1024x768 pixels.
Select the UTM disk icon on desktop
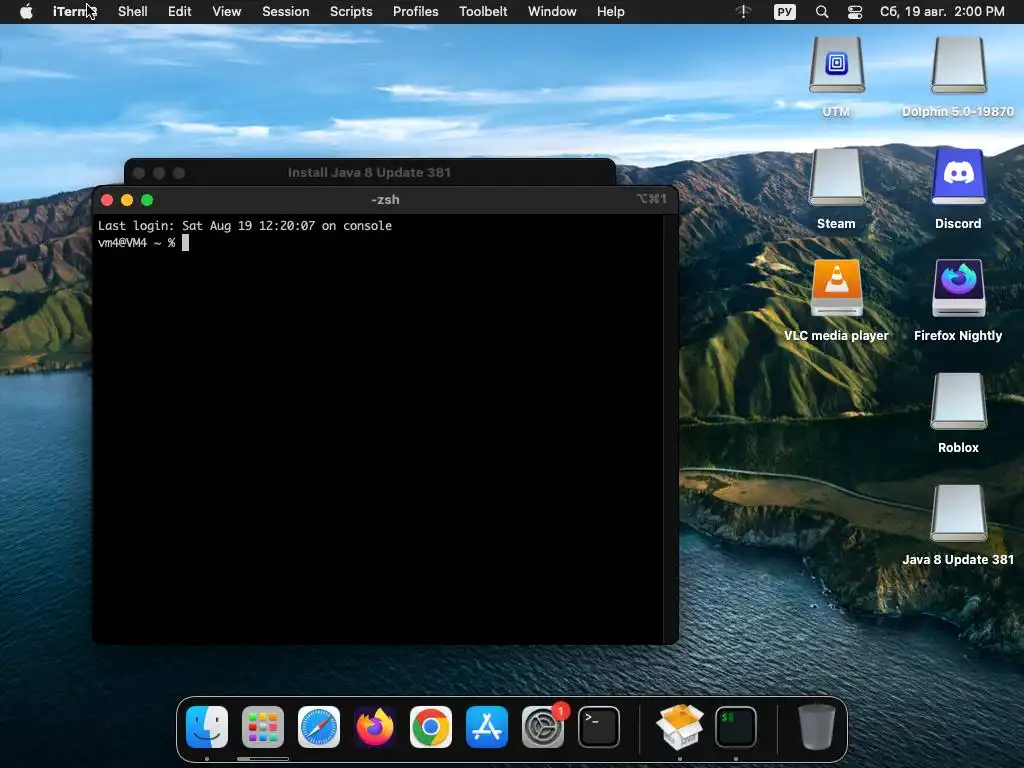(x=837, y=65)
